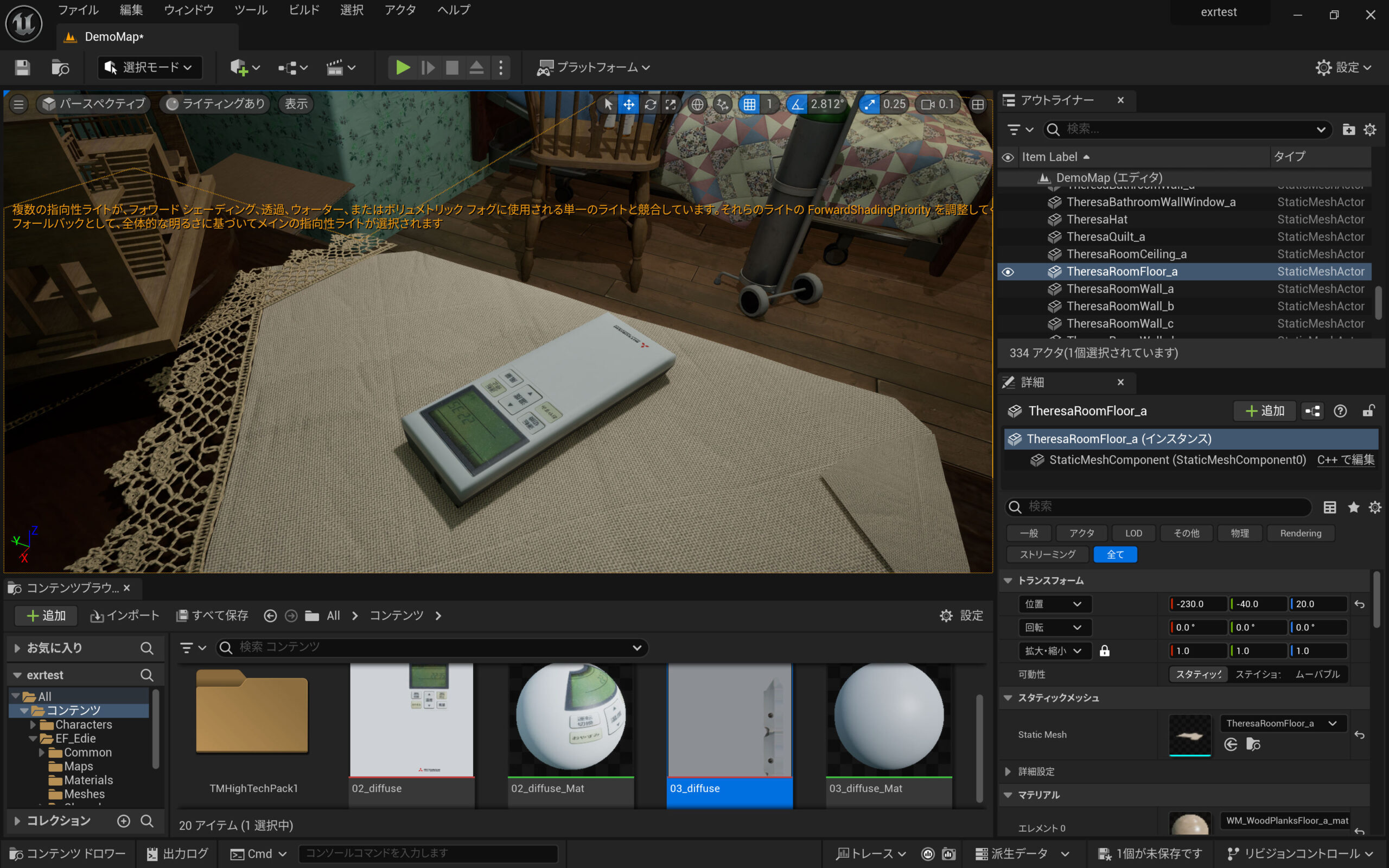Toggle visibility eye of TheresaRoomFloor_a
The height and width of the screenshot is (868, 1389).
coord(1008,272)
